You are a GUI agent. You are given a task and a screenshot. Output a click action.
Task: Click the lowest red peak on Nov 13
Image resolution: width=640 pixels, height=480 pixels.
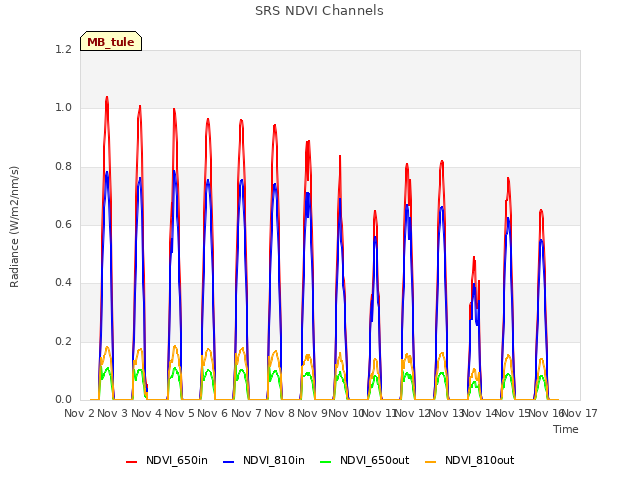coord(474,257)
